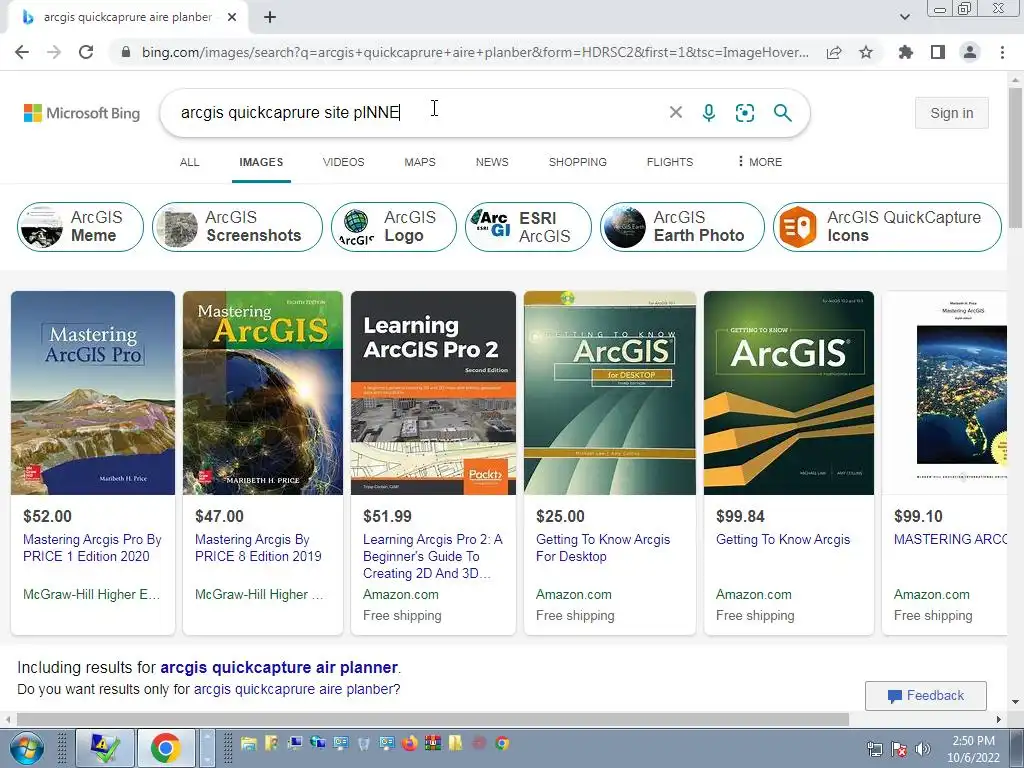Open the Chrome taskbar button

pos(166,748)
